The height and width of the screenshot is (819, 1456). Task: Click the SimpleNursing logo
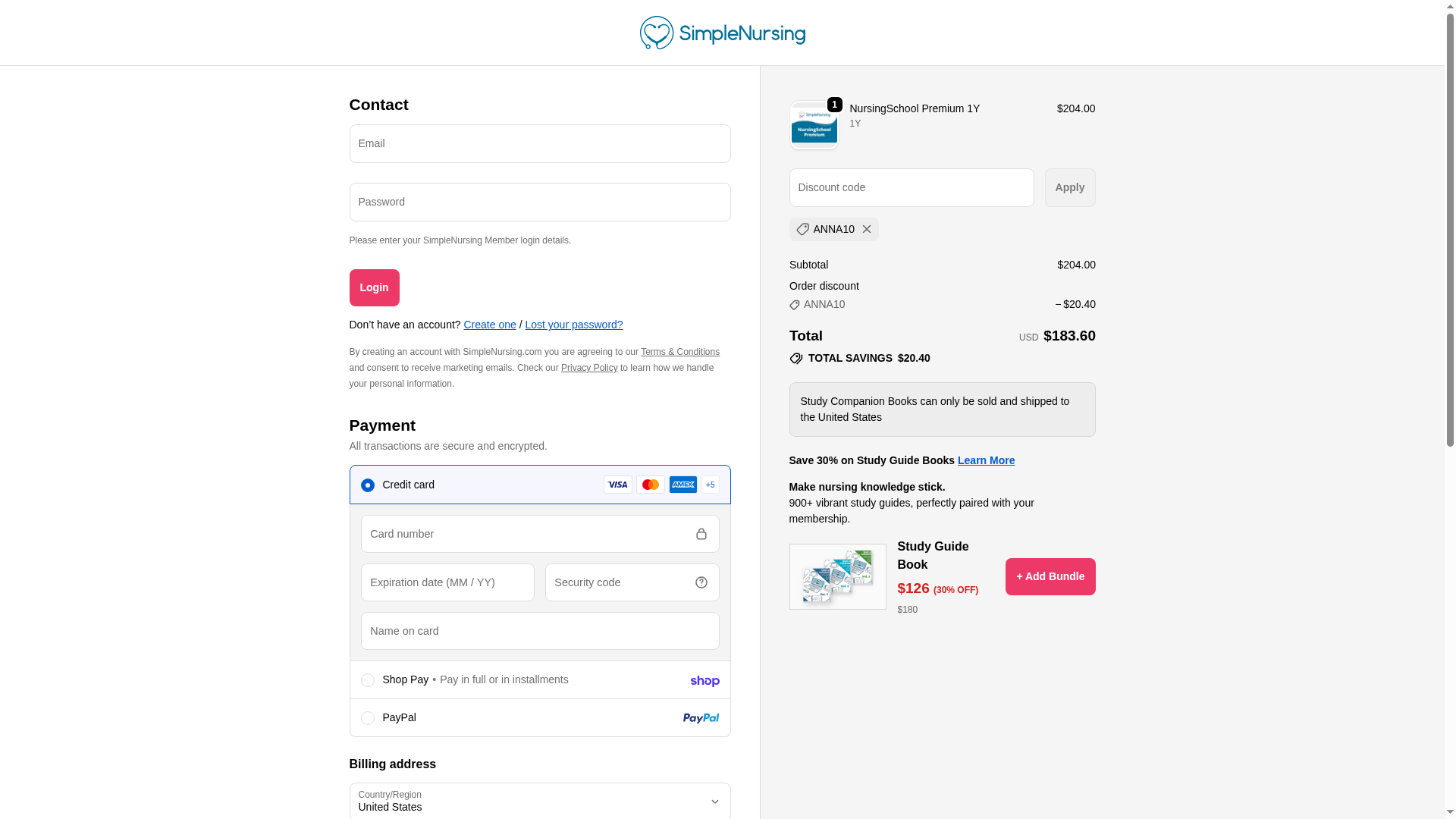pyautogui.click(x=722, y=33)
